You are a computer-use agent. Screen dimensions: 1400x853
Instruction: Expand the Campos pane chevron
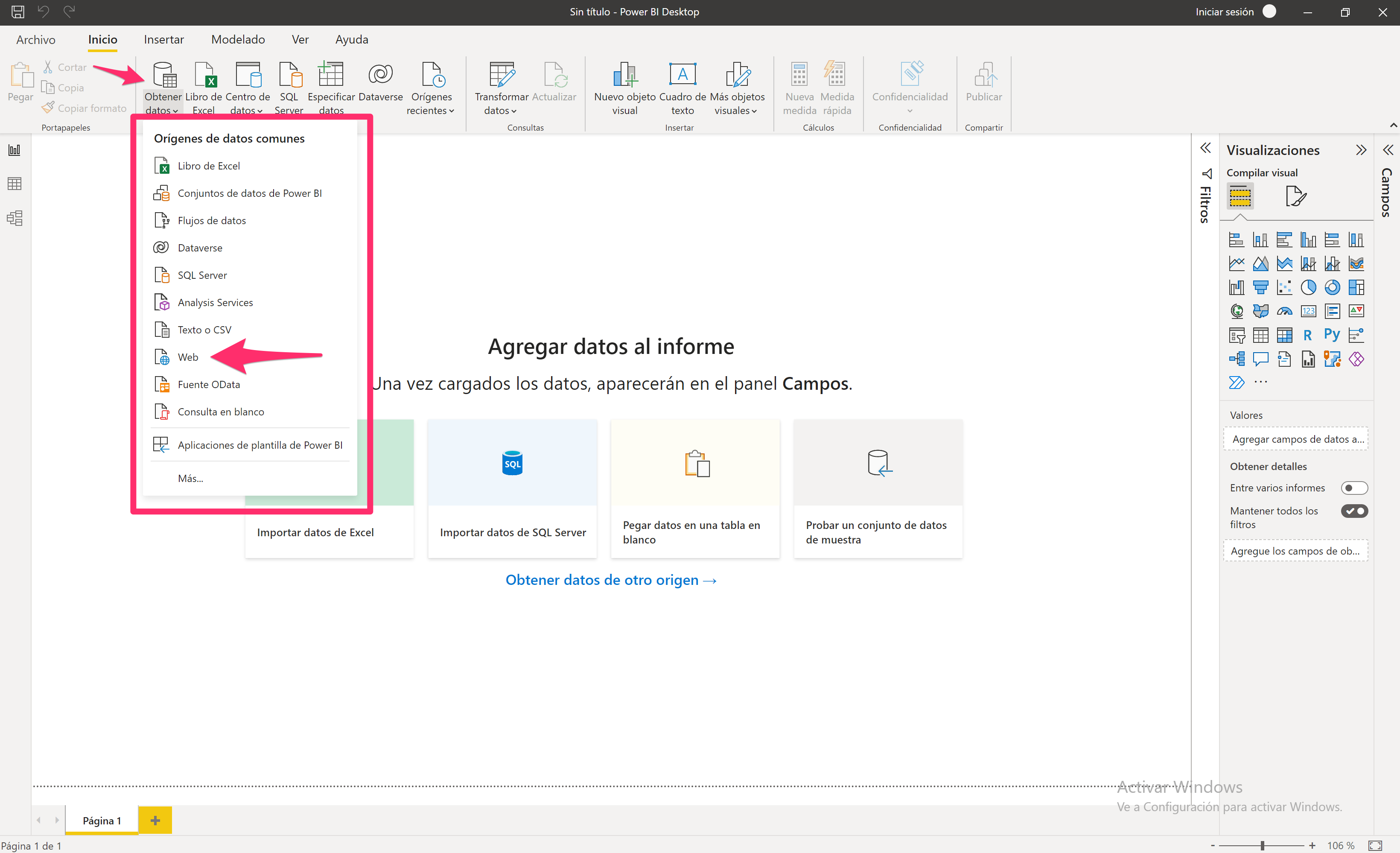pos(1388,150)
